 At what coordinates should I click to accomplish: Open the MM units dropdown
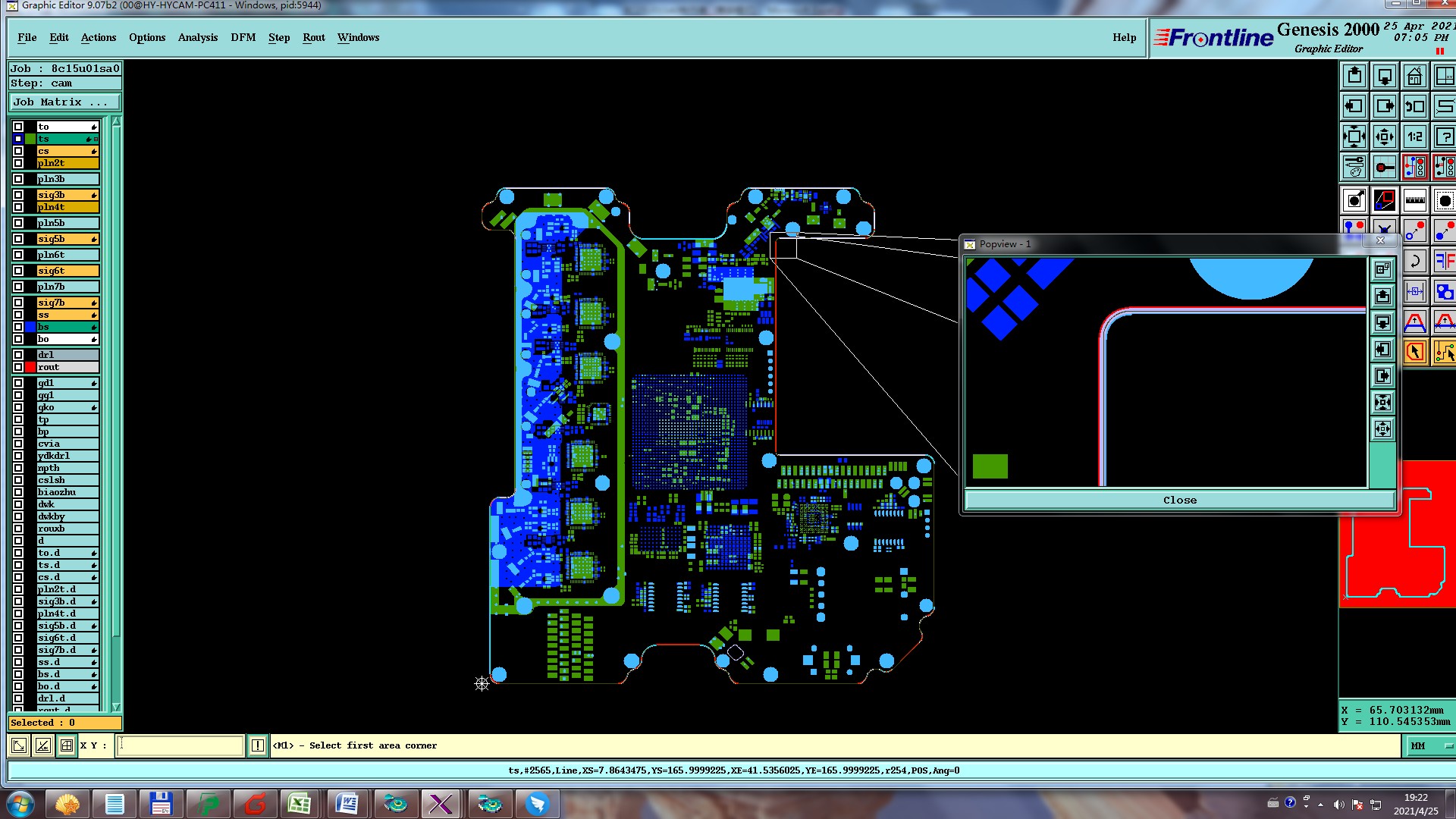1429,745
